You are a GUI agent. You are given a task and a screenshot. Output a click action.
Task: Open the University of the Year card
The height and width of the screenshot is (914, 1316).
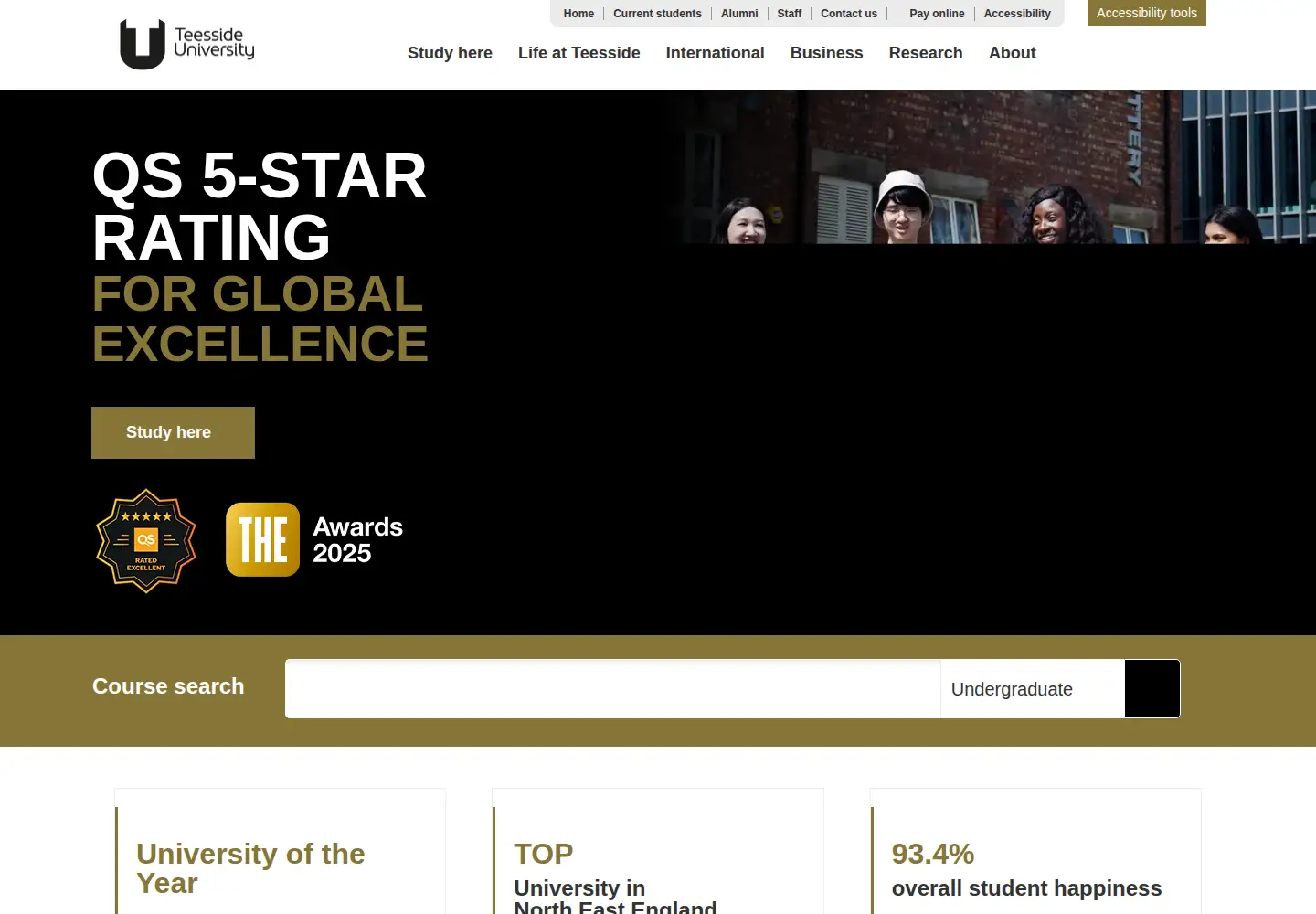tap(280, 852)
